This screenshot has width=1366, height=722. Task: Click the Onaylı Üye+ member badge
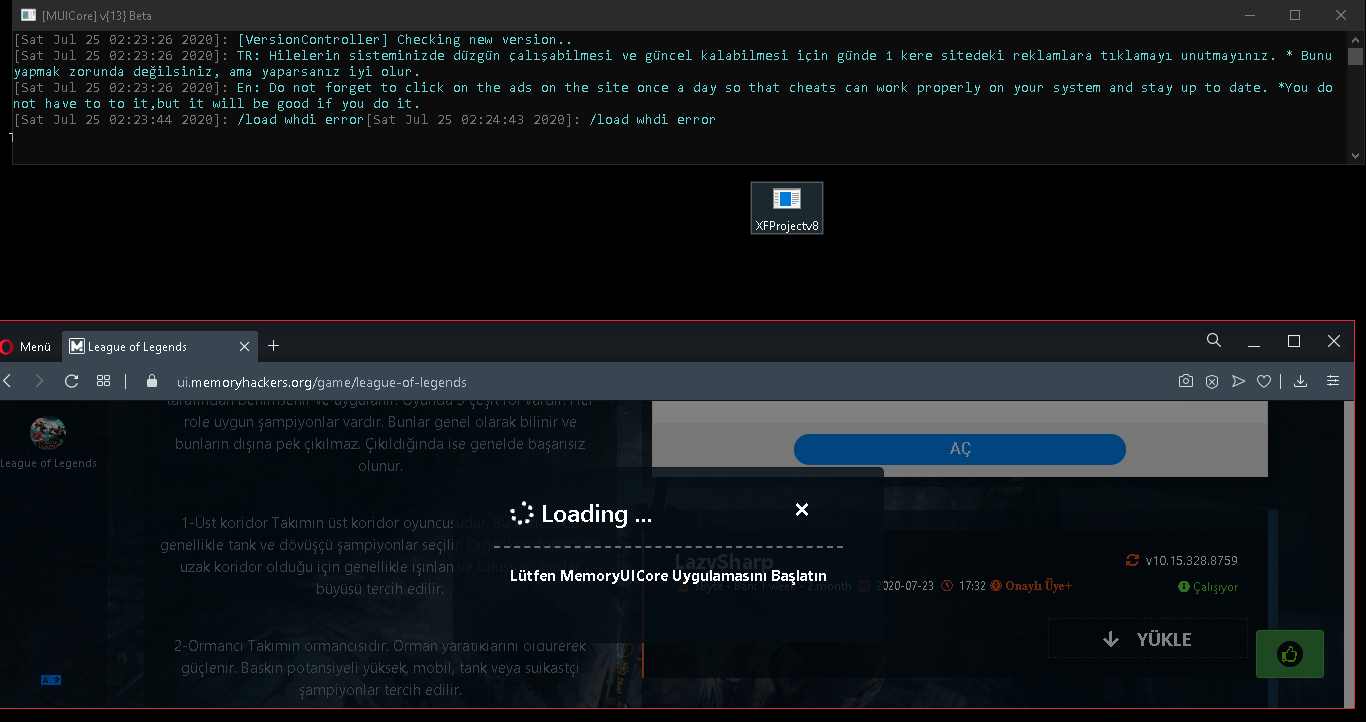(1038, 586)
